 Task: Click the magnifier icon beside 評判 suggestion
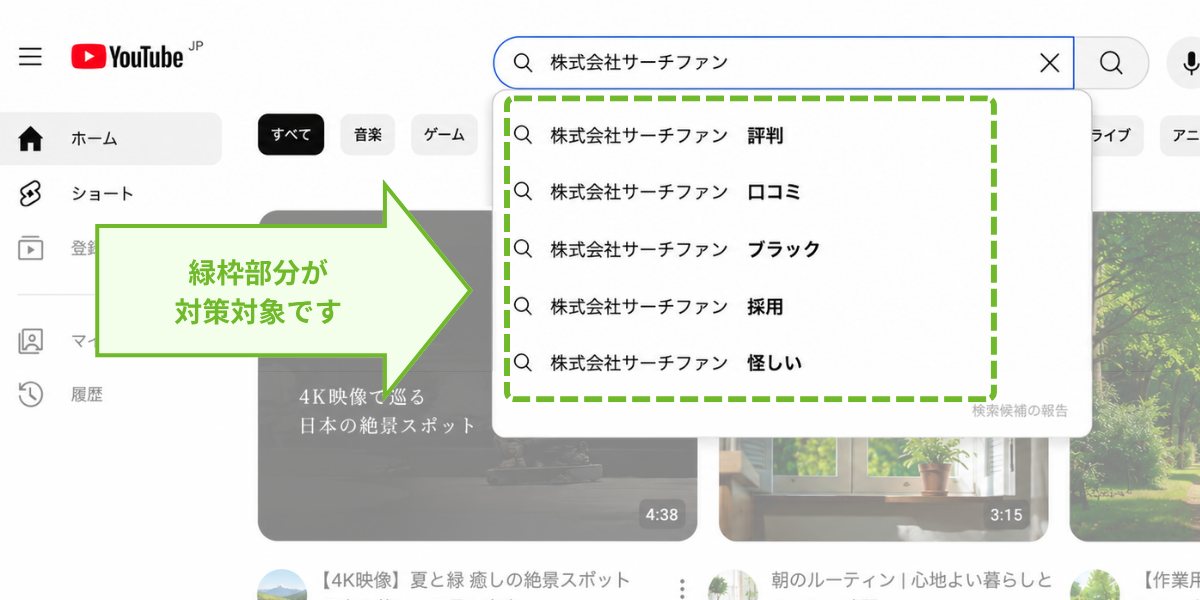(x=523, y=135)
